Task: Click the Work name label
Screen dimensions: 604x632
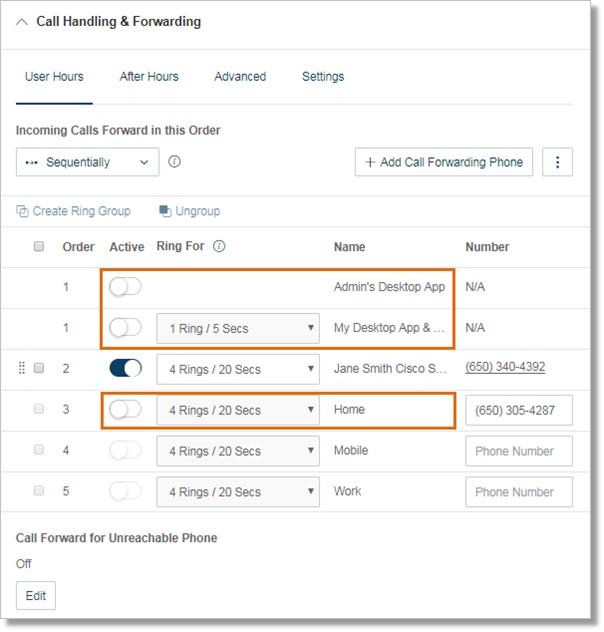Action: [x=347, y=491]
